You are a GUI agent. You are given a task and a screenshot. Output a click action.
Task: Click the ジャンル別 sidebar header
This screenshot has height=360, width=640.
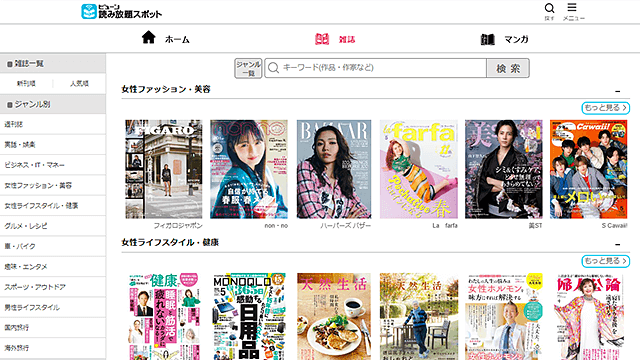[x=53, y=104]
